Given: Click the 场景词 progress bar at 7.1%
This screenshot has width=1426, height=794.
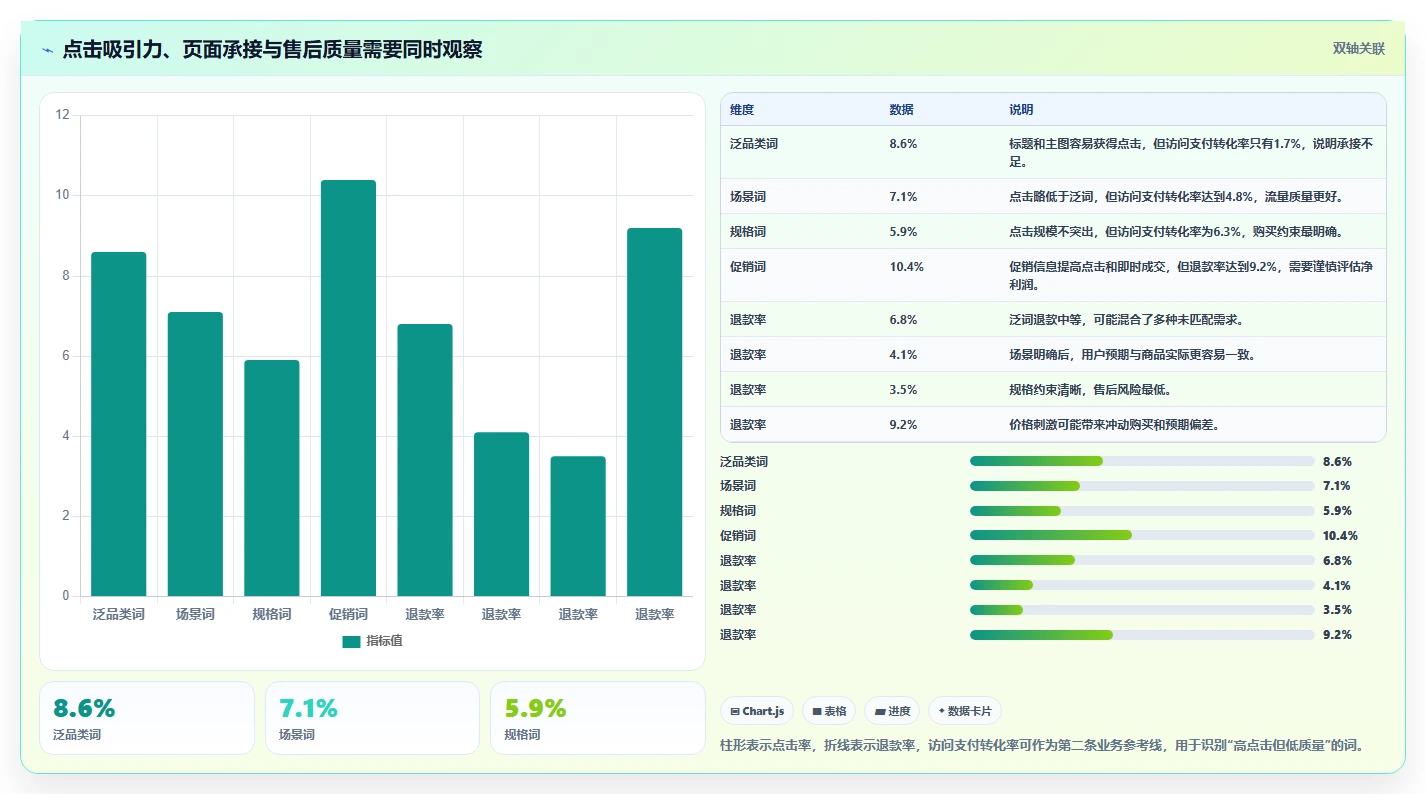Looking at the screenshot, I should click(x=1142, y=486).
